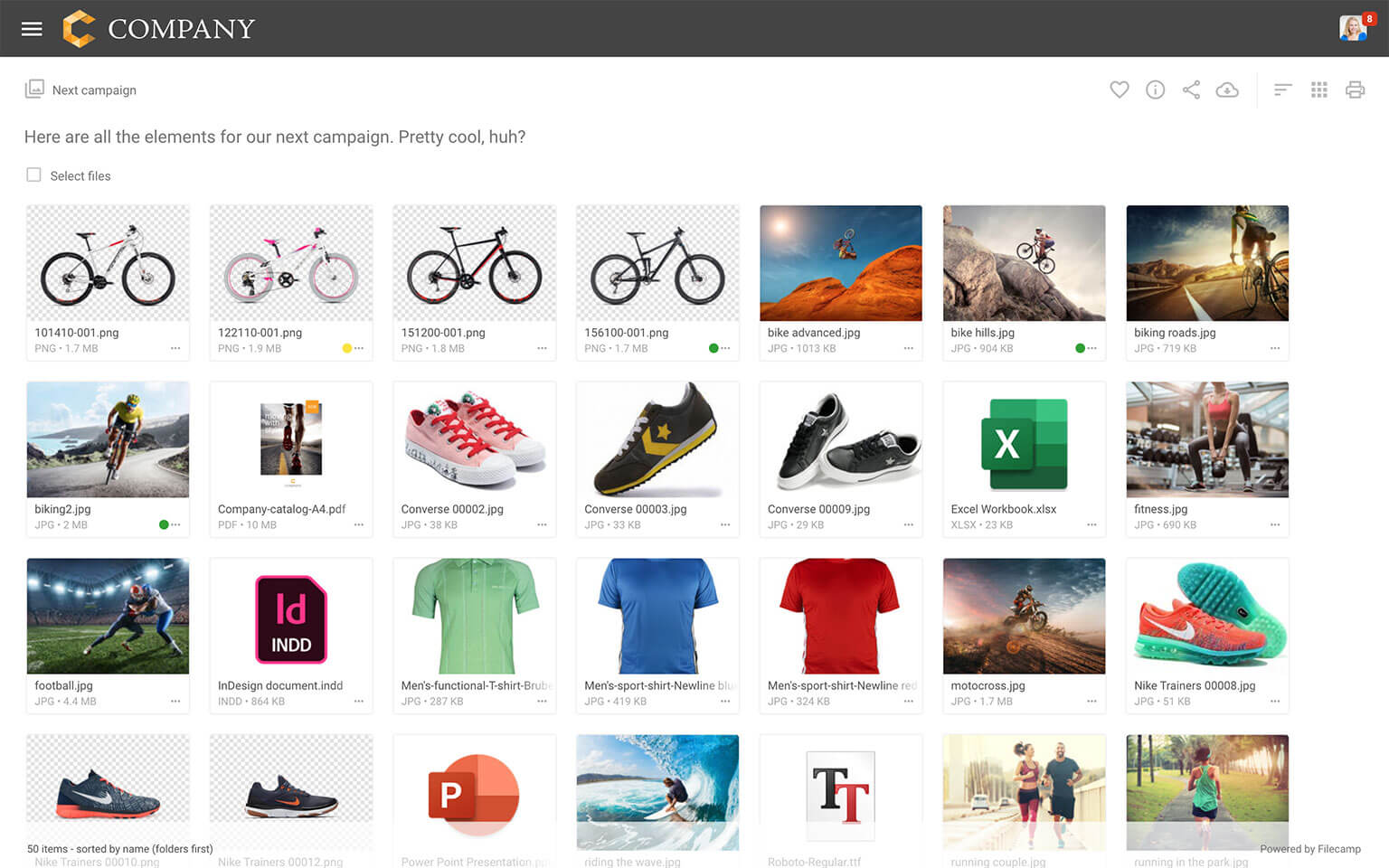
Task: Switch to grid view icon
Action: click(x=1318, y=90)
